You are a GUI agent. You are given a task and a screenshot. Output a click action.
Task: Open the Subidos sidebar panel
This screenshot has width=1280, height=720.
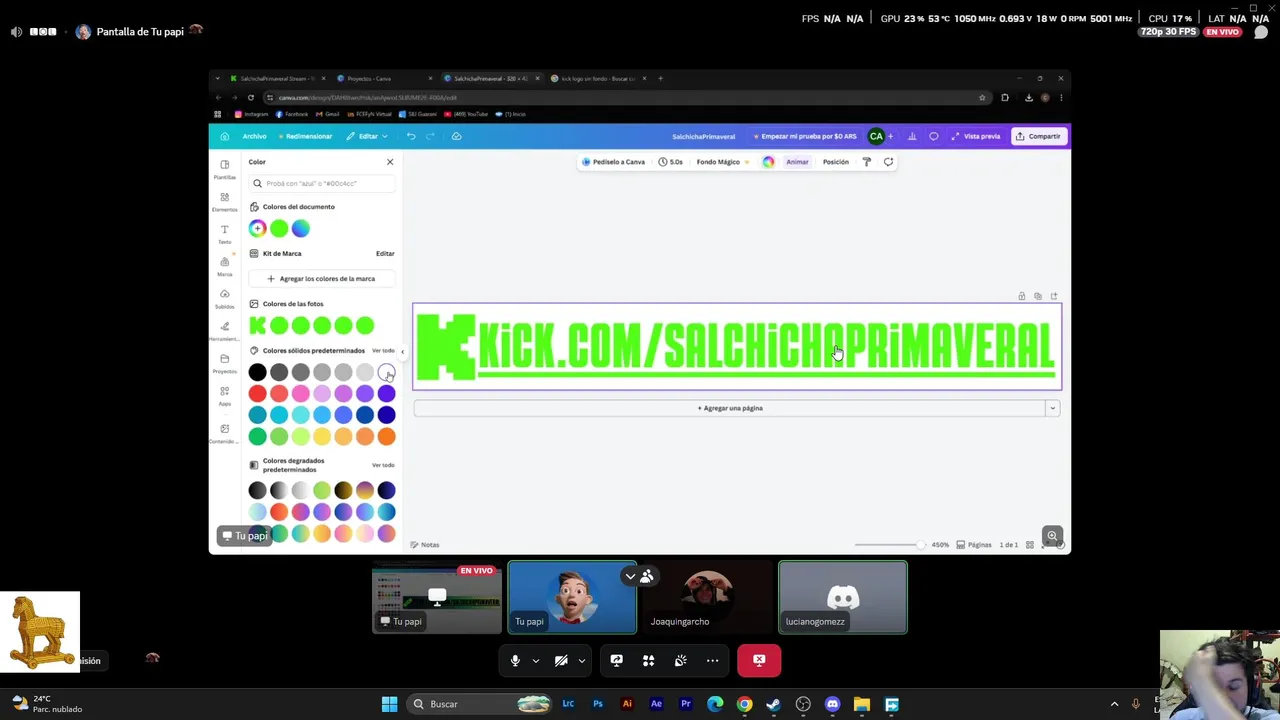click(x=224, y=298)
